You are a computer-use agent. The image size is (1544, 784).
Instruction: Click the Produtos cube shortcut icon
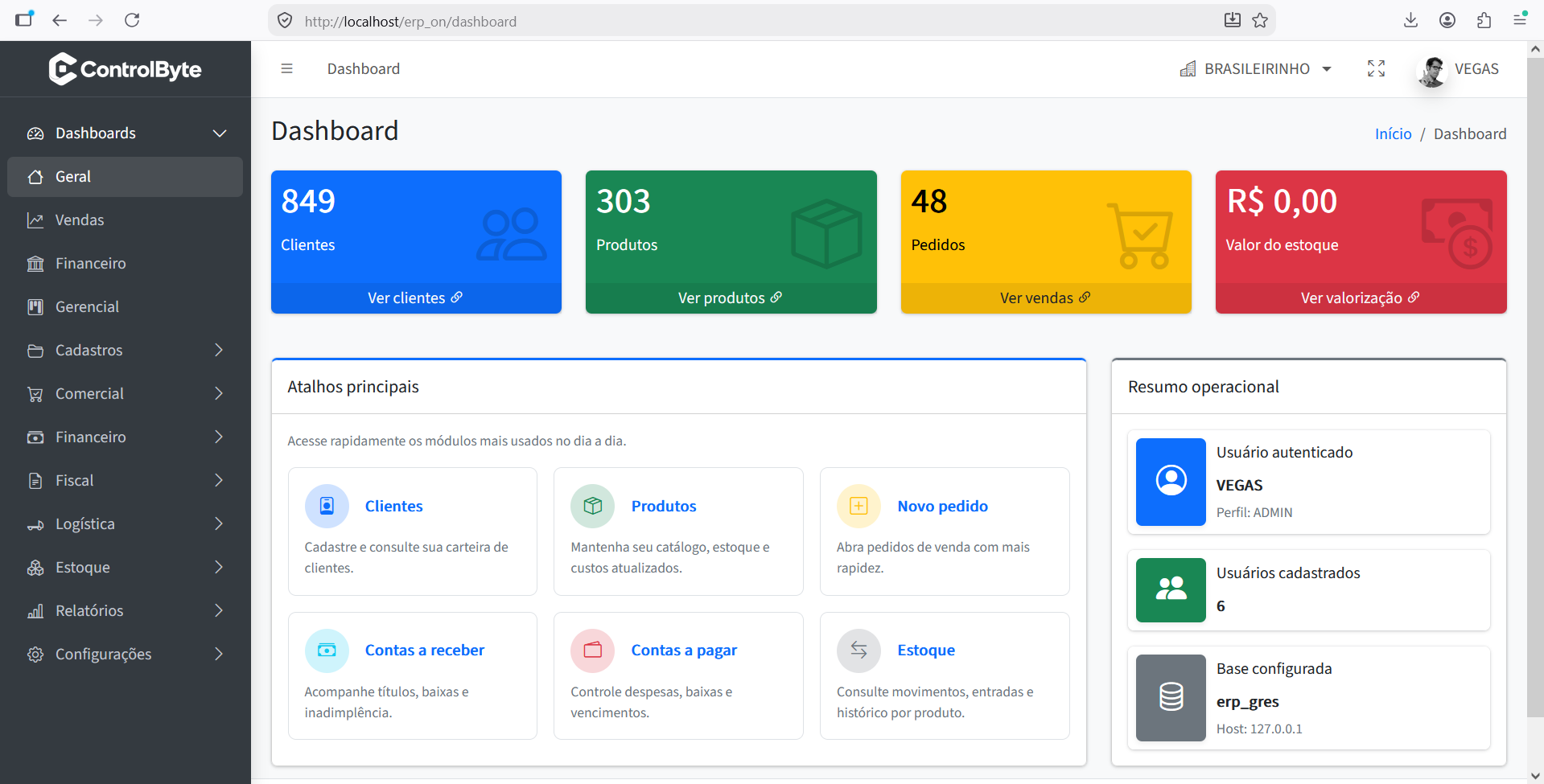click(593, 506)
